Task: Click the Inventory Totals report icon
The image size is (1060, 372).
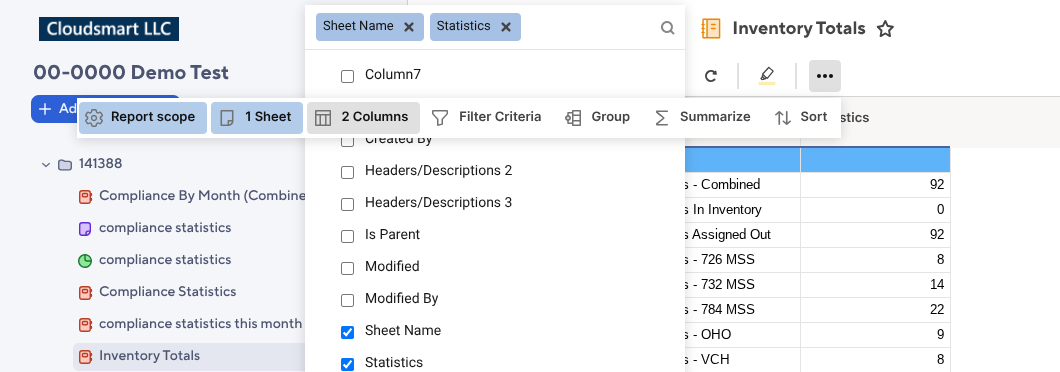Action: (710, 28)
